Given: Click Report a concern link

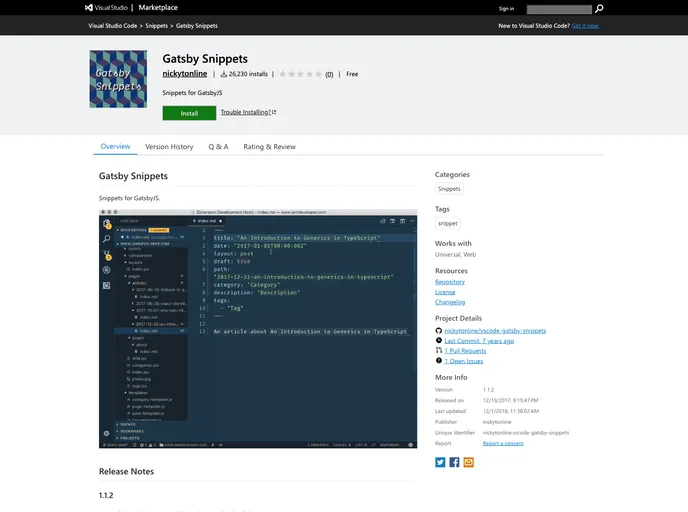Looking at the screenshot, I should click(x=503, y=444).
